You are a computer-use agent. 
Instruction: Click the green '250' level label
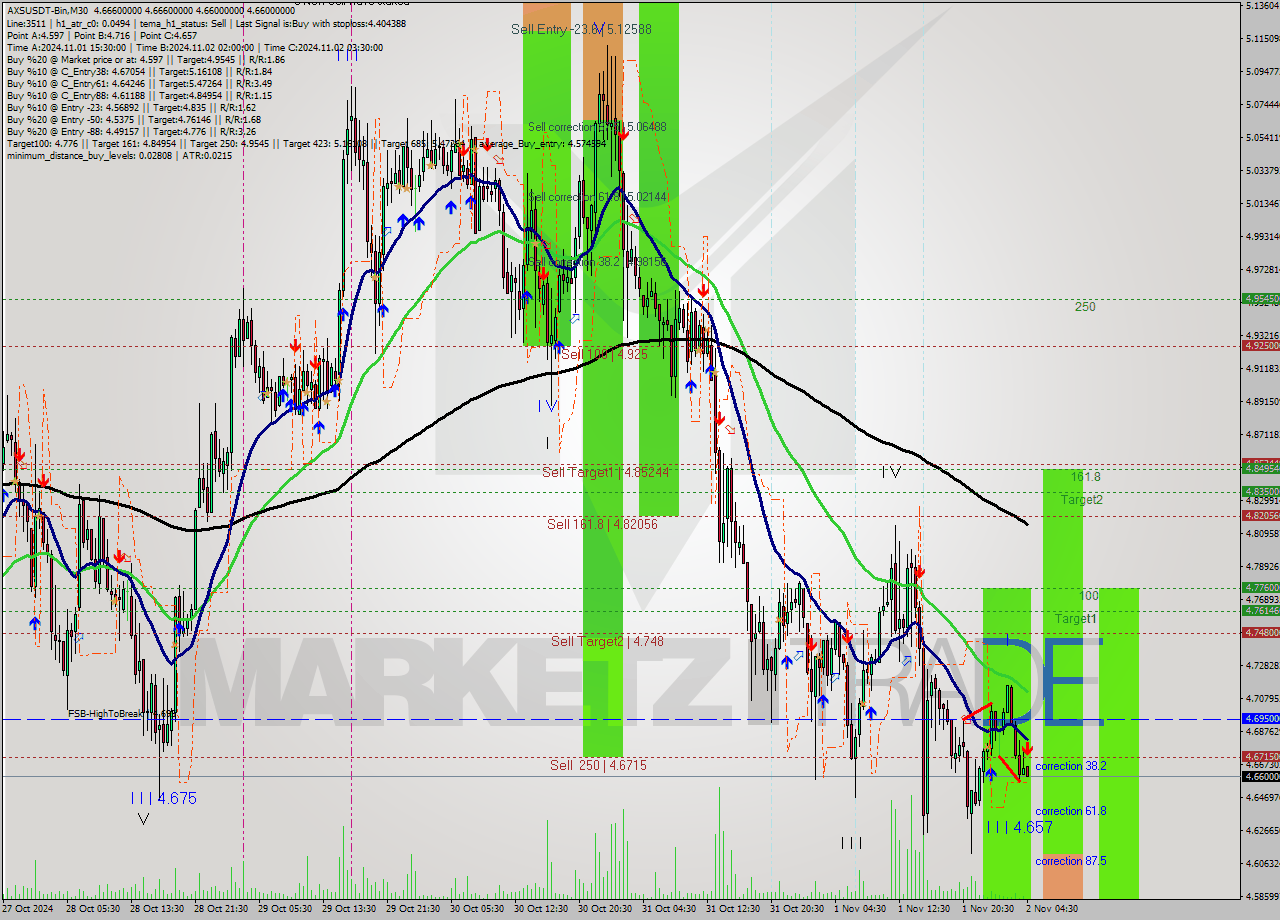click(1085, 307)
